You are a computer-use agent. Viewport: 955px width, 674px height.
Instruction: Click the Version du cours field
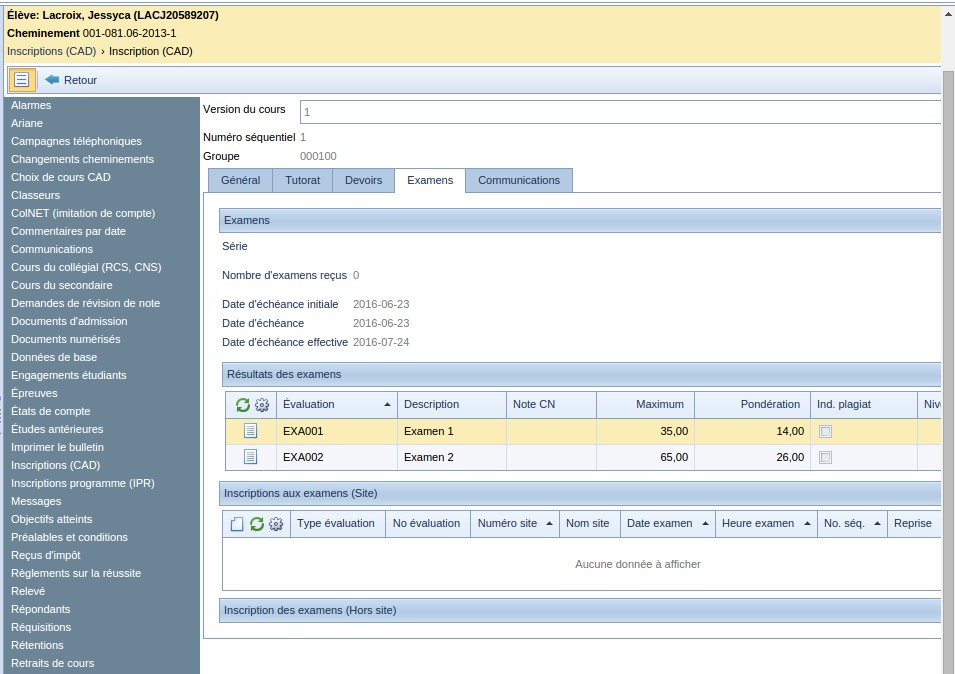620,112
